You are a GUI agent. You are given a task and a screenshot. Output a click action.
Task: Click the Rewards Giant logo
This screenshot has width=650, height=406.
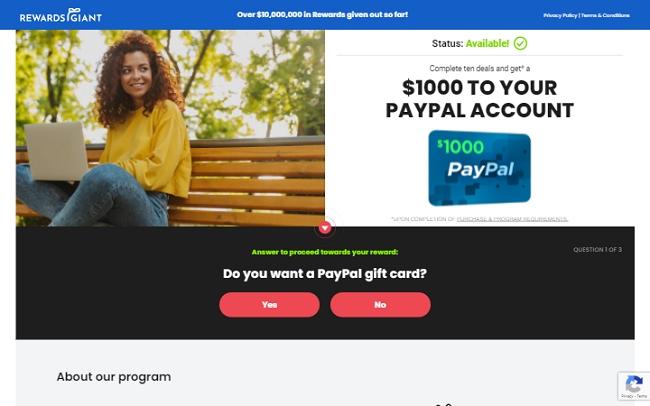tap(61, 15)
